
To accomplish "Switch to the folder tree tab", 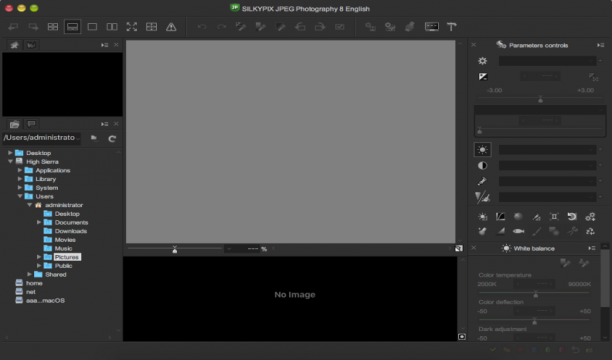I will [x=14, y=124].
